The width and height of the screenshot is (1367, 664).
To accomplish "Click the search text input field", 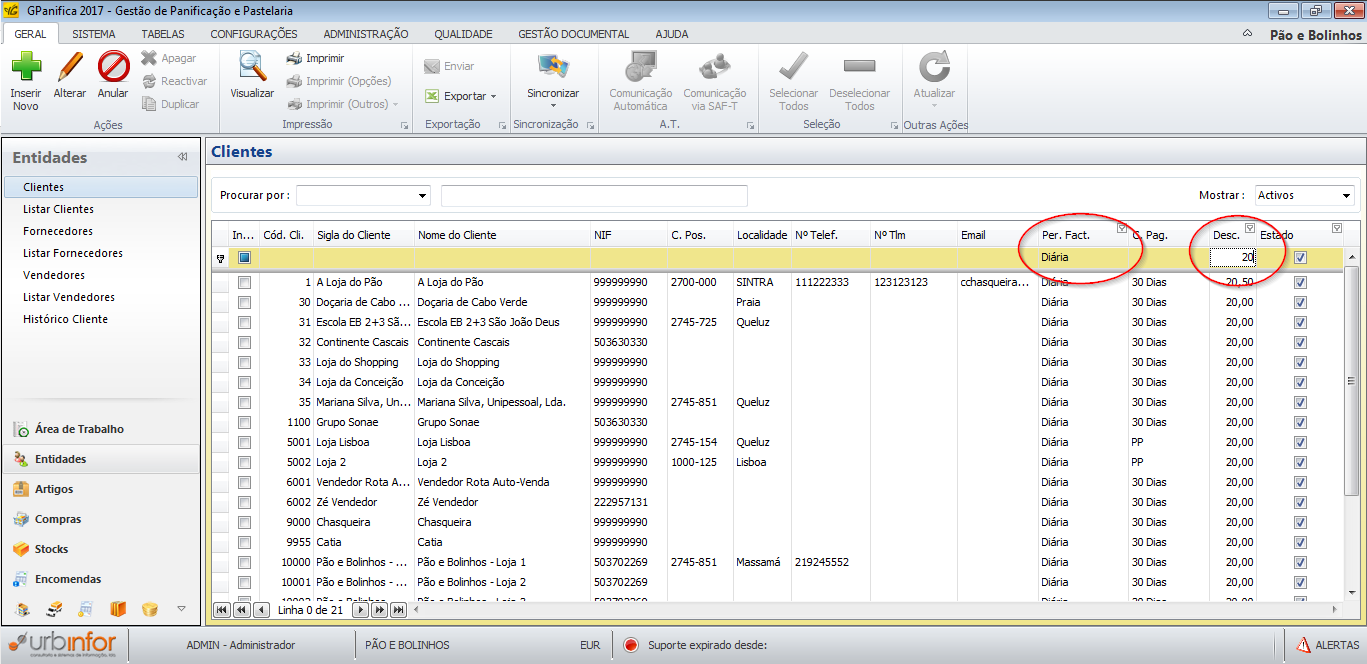I will (x=594, y=196).
